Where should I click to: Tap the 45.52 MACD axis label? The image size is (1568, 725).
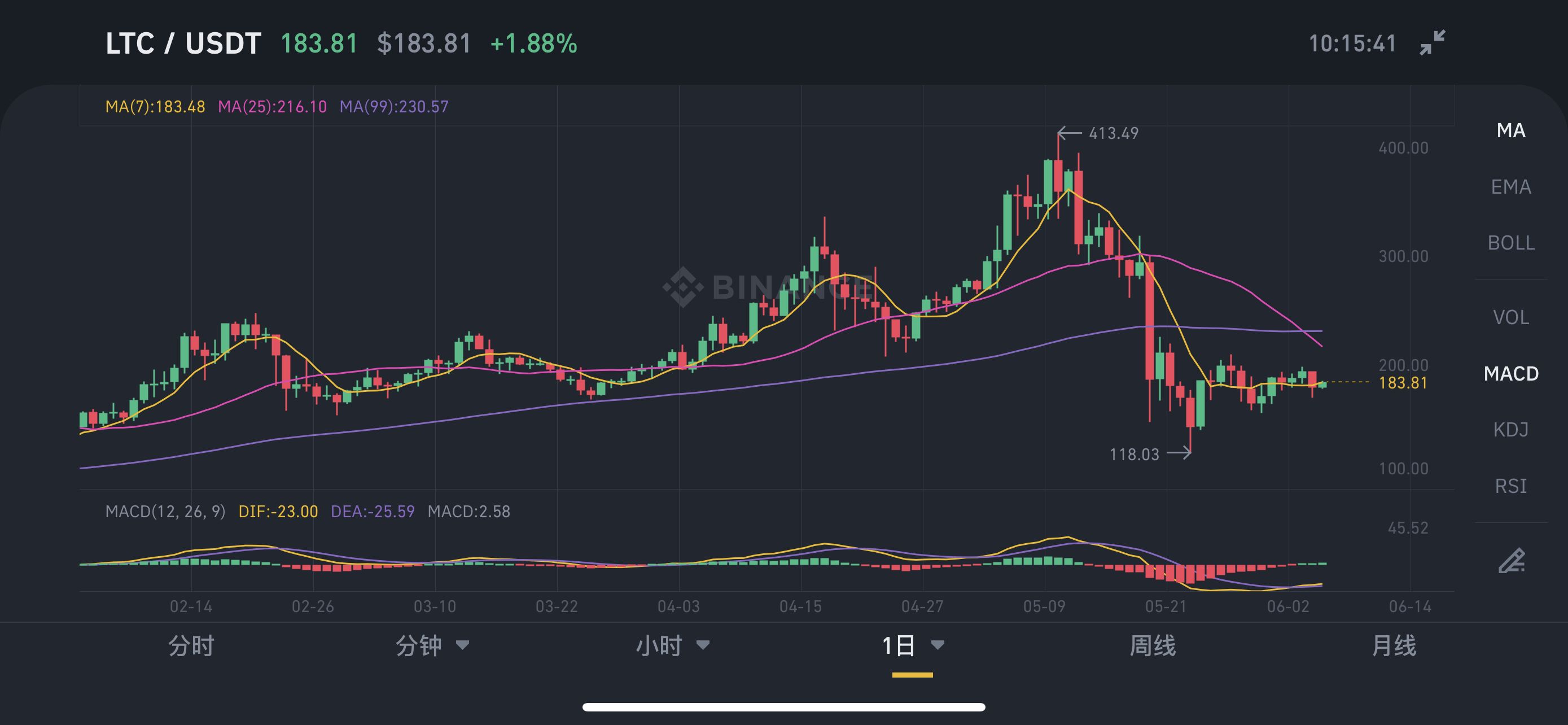[1408, 528]
